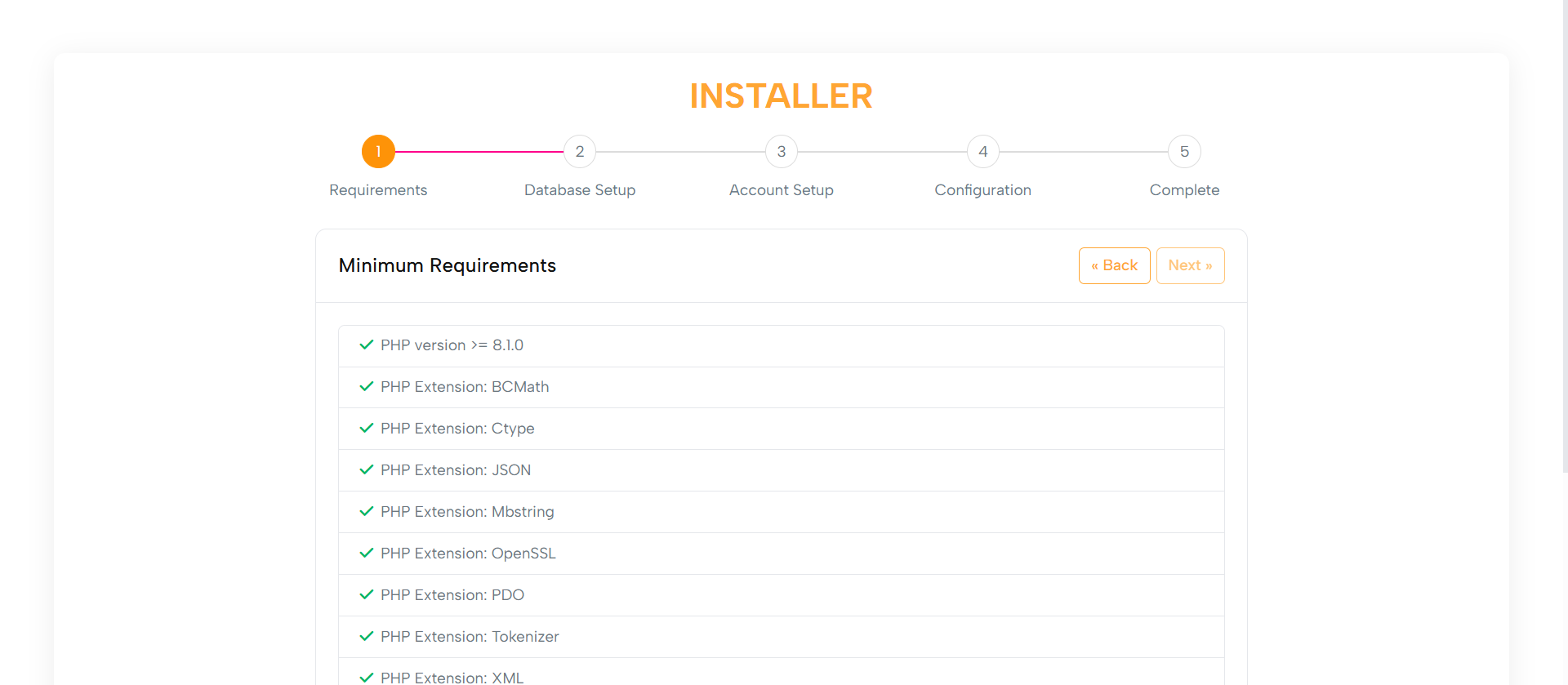
Task: Click the green checkmark beside PHP version
Action: click(367, 345)
